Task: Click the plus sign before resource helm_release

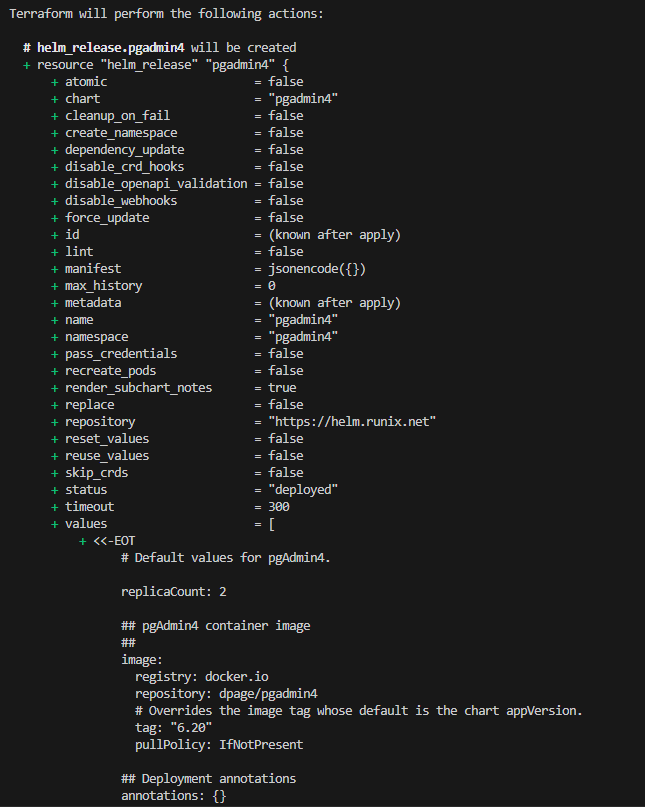Action: [27, 65]
